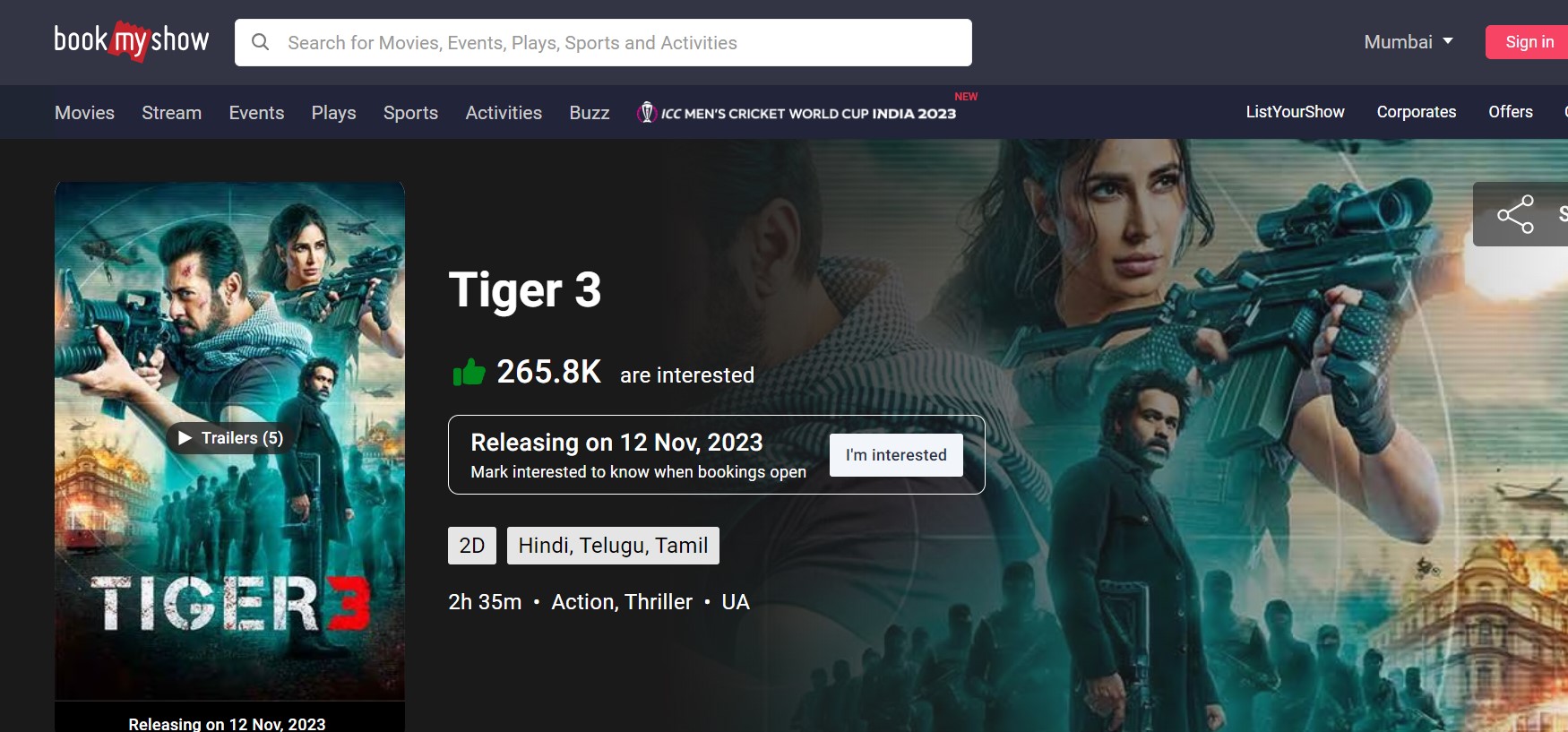Open the Mumbai city dropdown
This screenshot has width=1568, height=732.
pyautogui.click(x=1408, y=42)
